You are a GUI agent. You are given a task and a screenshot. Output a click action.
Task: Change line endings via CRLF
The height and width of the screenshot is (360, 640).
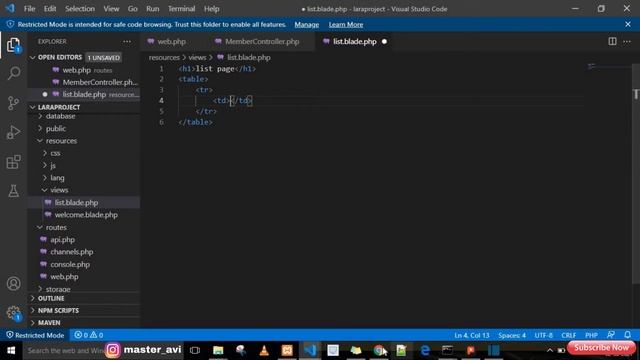(x=568, y=335)
